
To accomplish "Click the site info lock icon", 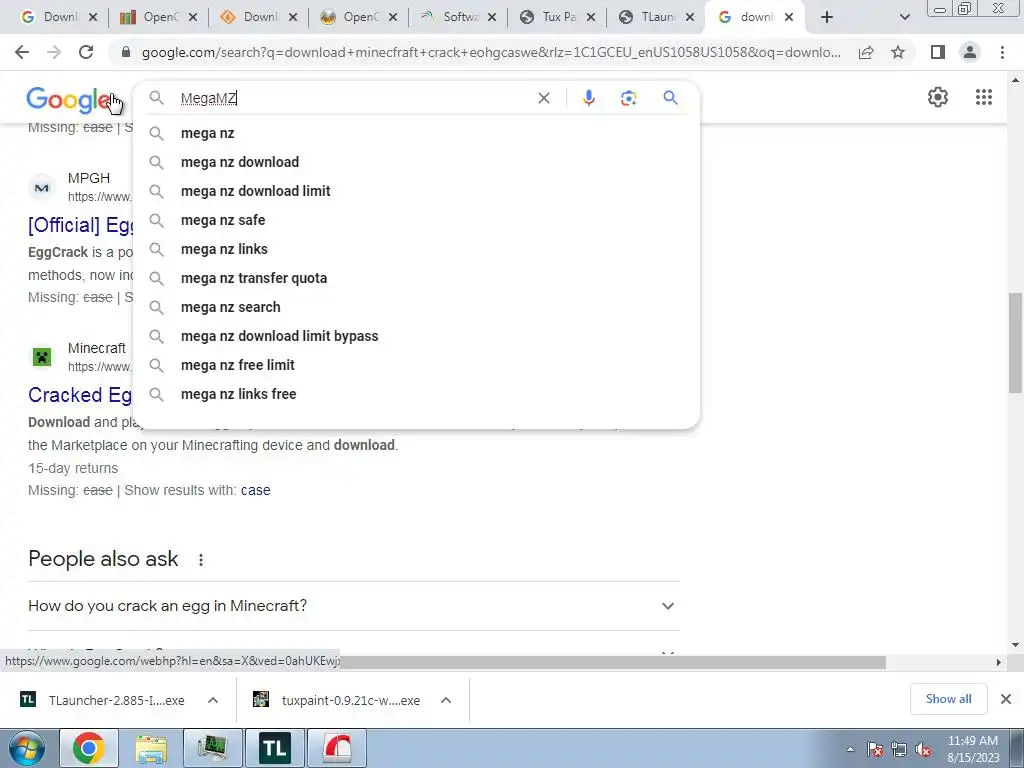I will point(126,52).
